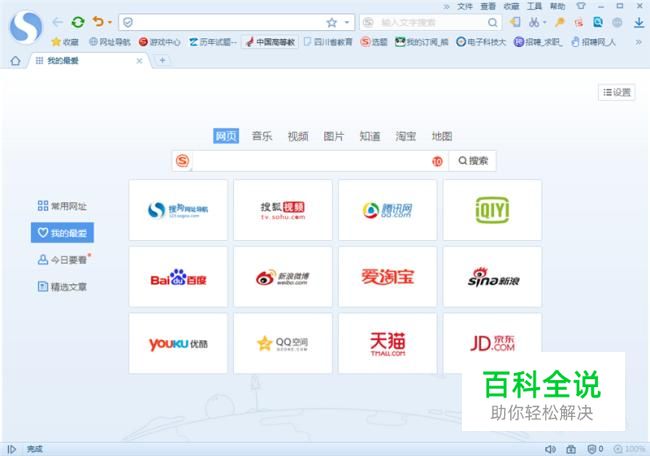Expand the bookmarks bar overflow chevrons

[638, 42]
